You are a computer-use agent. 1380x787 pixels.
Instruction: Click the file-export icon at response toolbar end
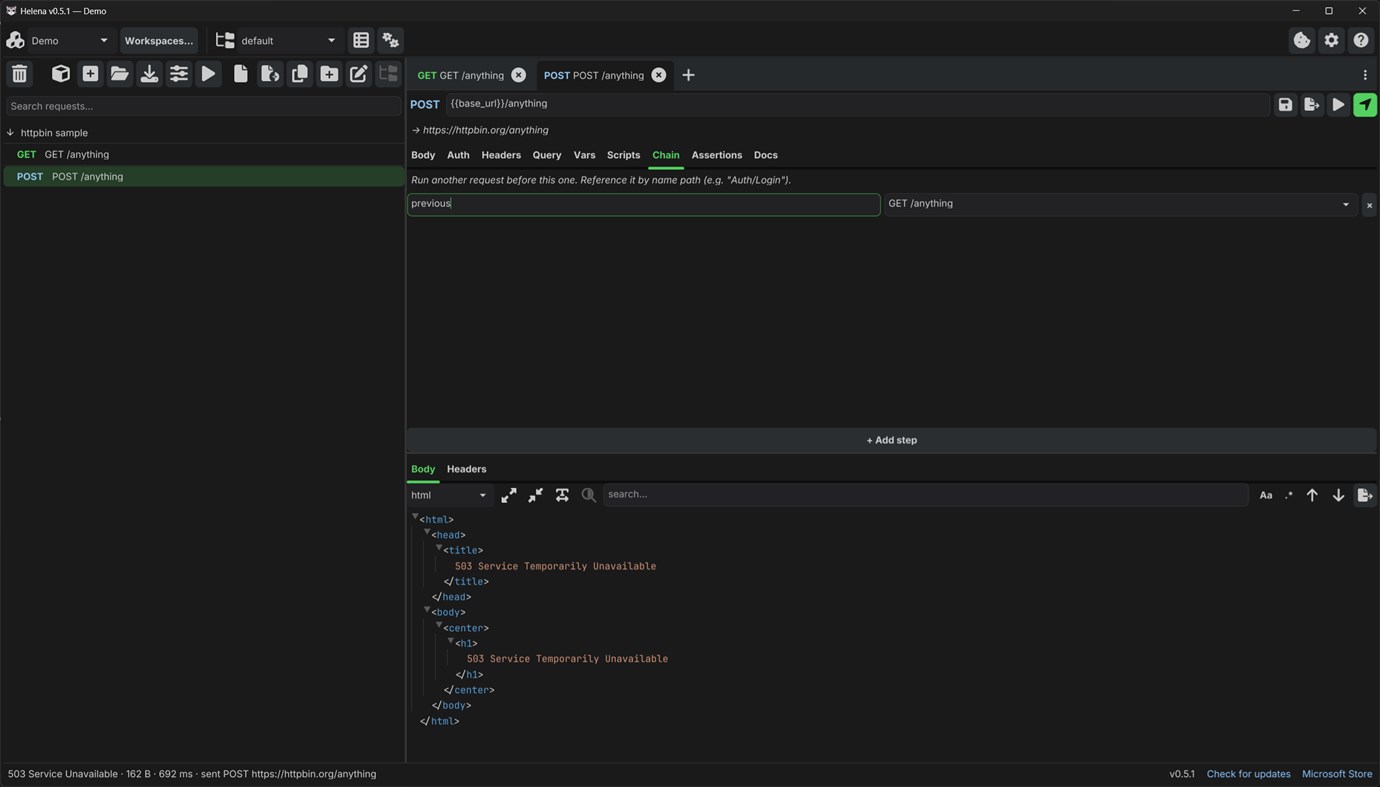coord(1365,495)
